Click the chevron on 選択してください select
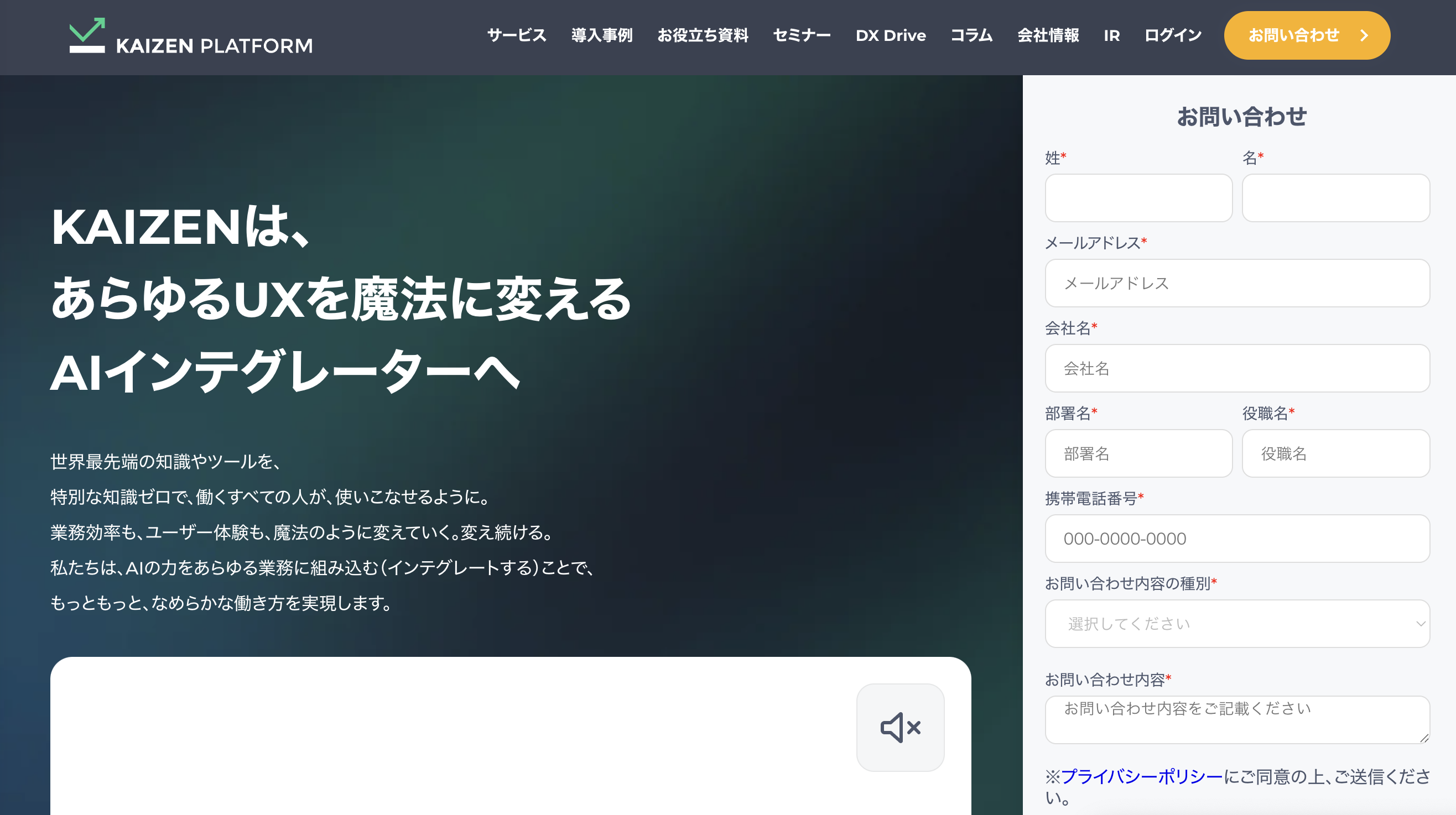1456x815 pixels. [x=1420, y=624]
